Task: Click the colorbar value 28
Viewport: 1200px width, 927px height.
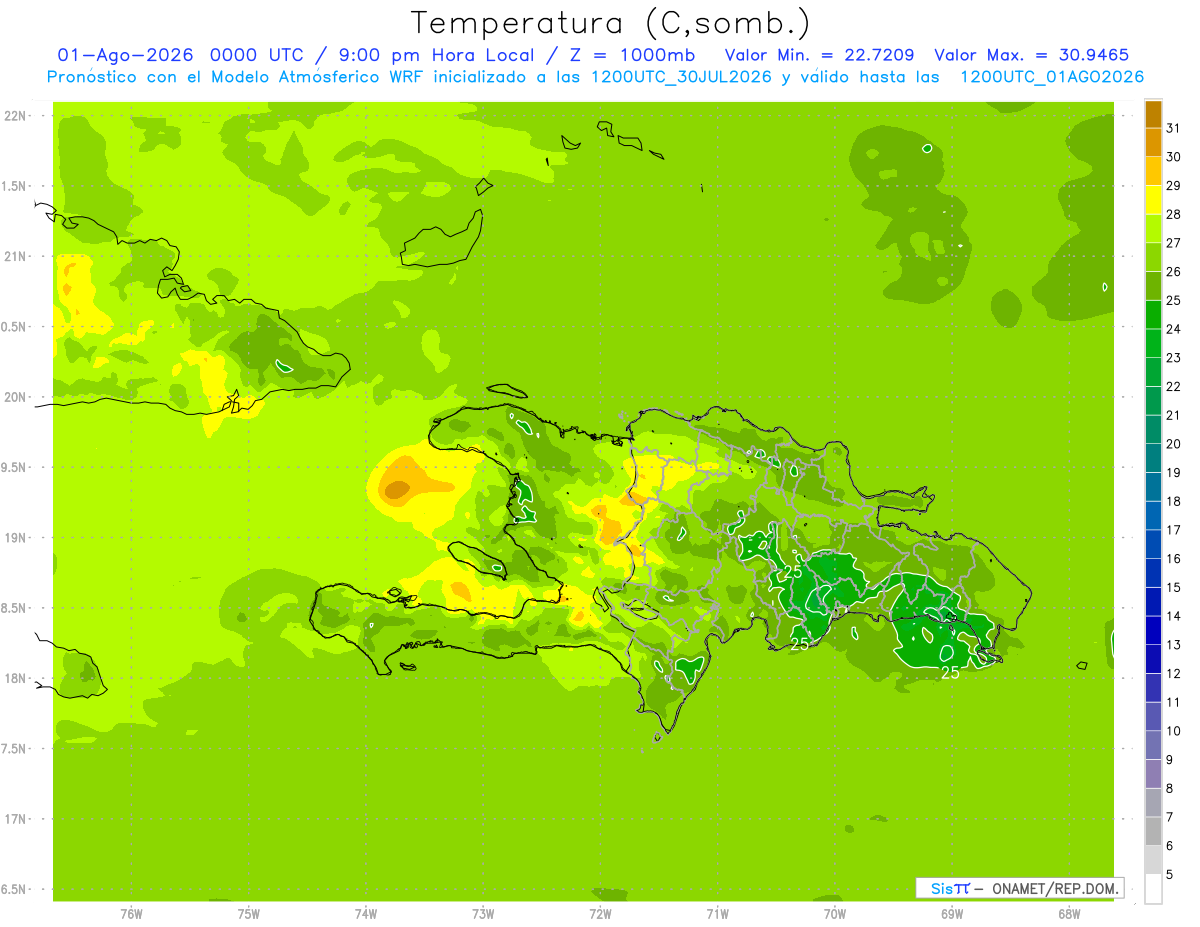Action: 1173,214
